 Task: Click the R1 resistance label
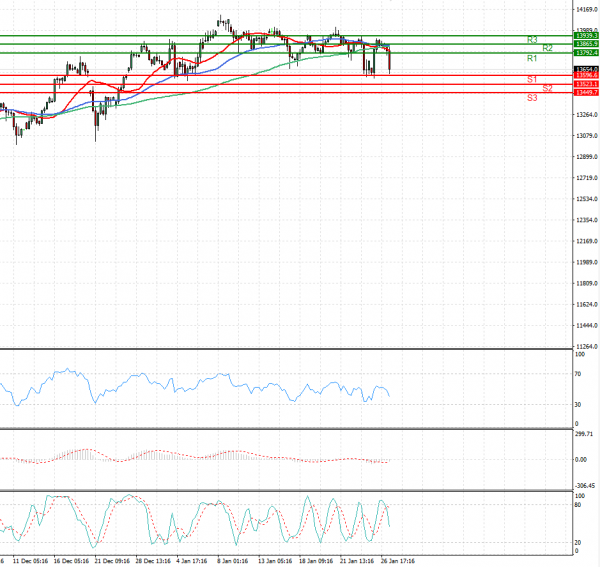pos(532,59)
